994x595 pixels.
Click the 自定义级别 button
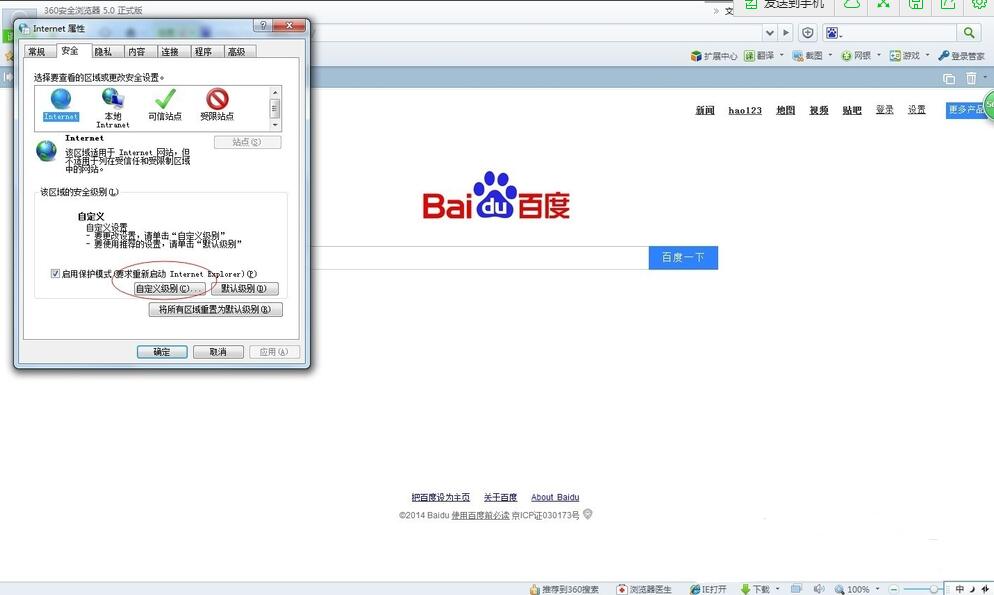[x=169, y=289]
